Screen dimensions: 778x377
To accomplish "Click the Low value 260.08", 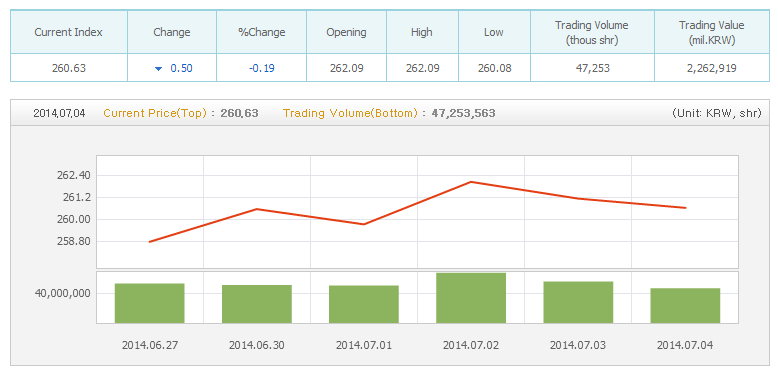I will [494, 68].
